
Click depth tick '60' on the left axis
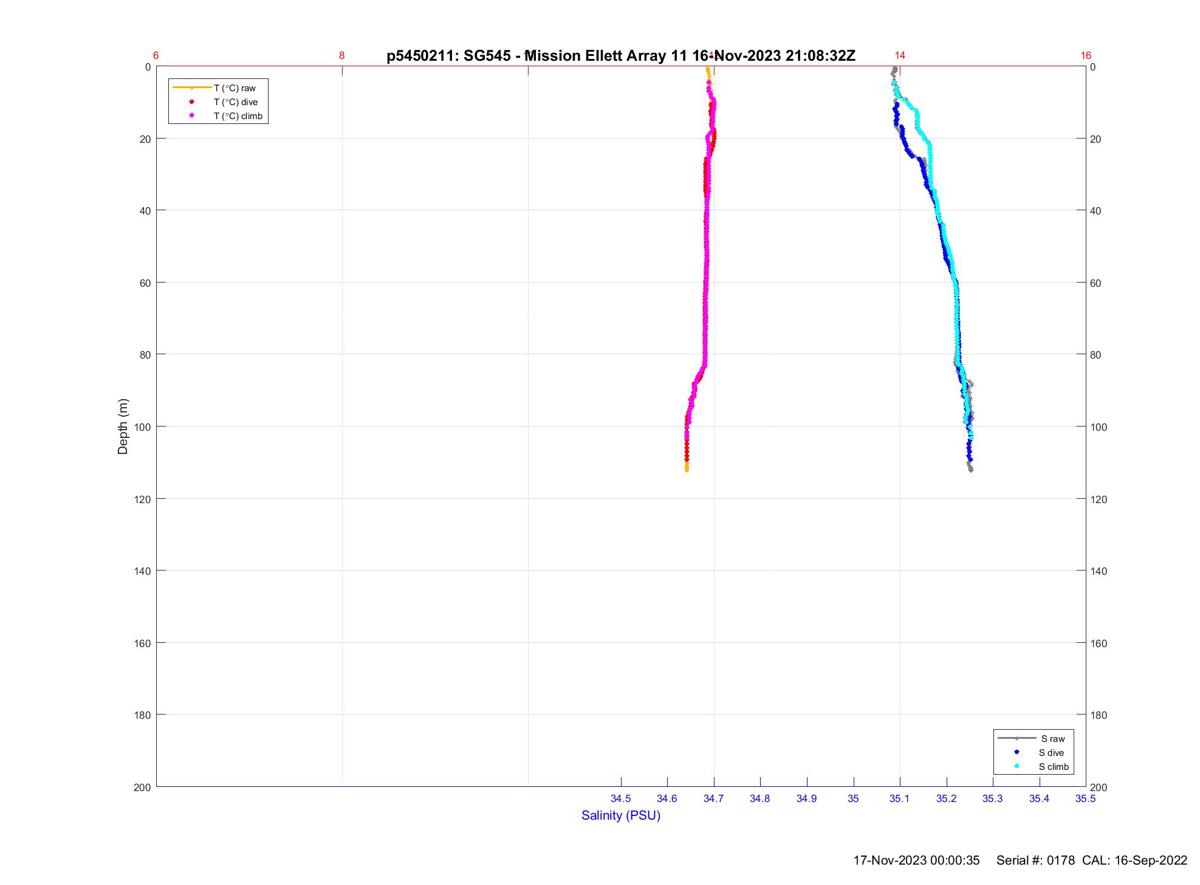[145, 283]
